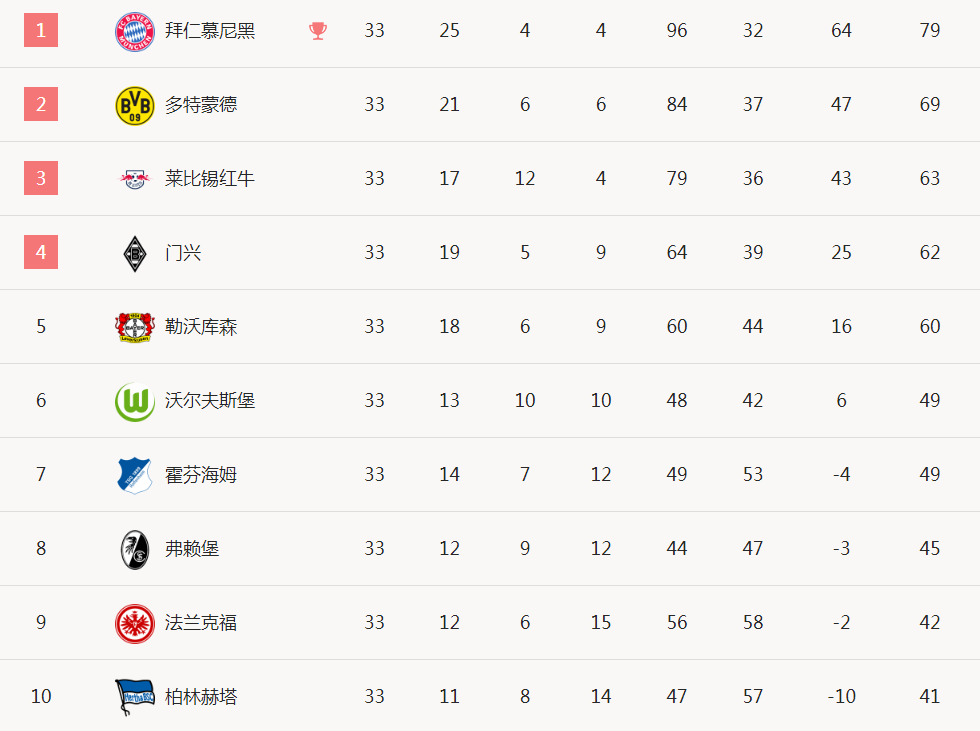Click the Eintracht Frankfurt eagle logo
Viewport: 980px width, 731px height.
click(135, 624)
